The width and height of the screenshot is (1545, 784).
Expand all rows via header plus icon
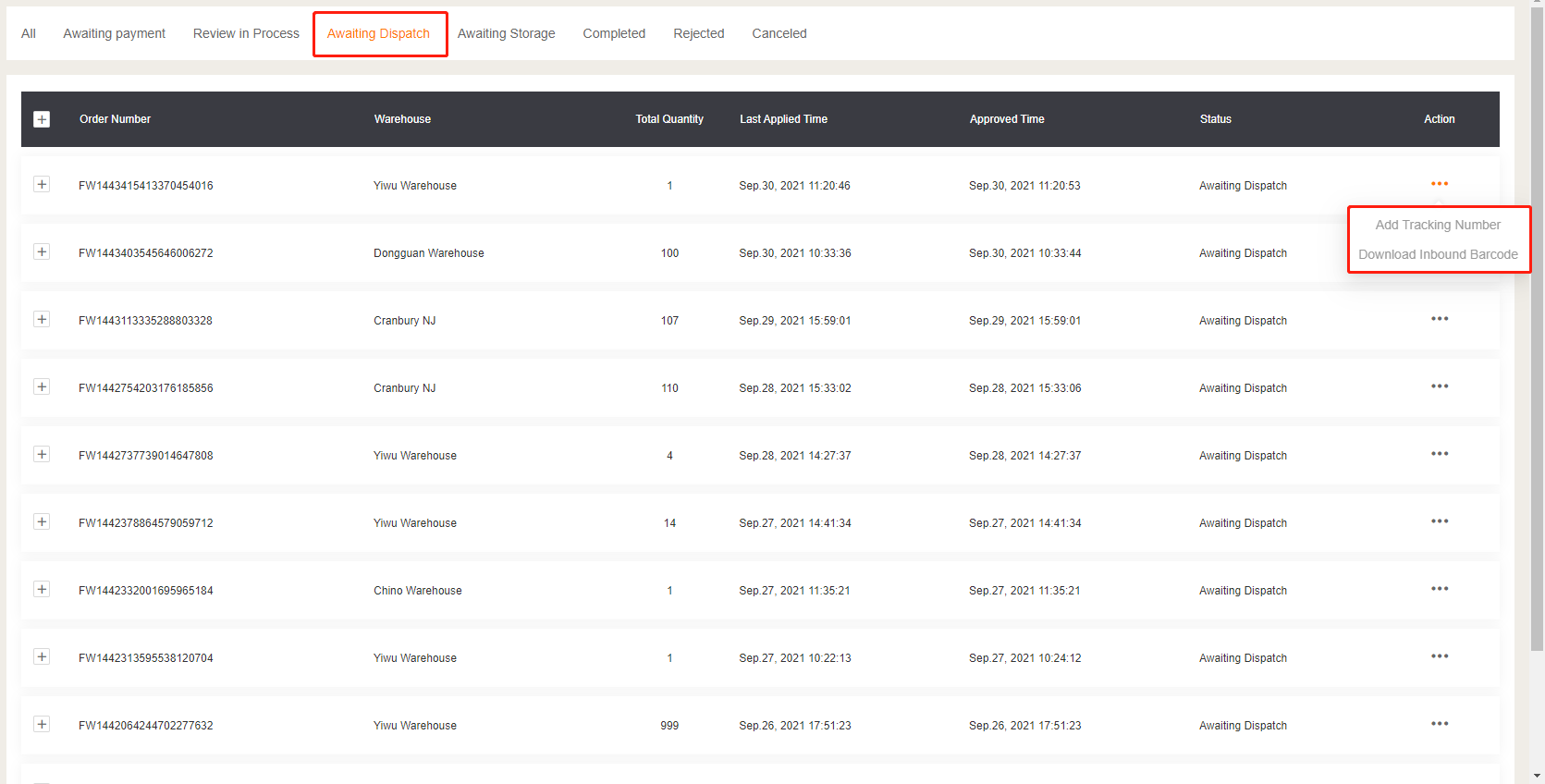[42, 119]
